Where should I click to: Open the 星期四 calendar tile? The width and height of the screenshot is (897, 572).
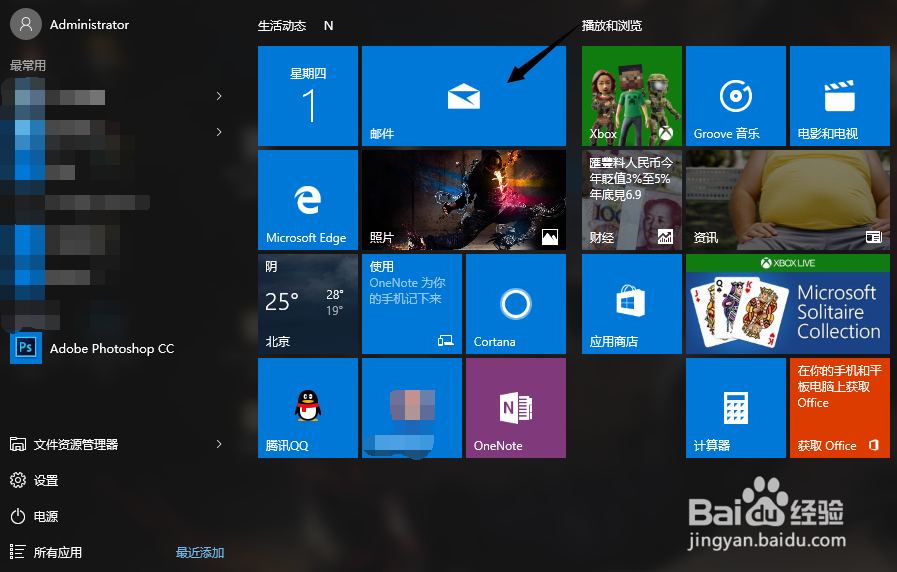point(308,96)
